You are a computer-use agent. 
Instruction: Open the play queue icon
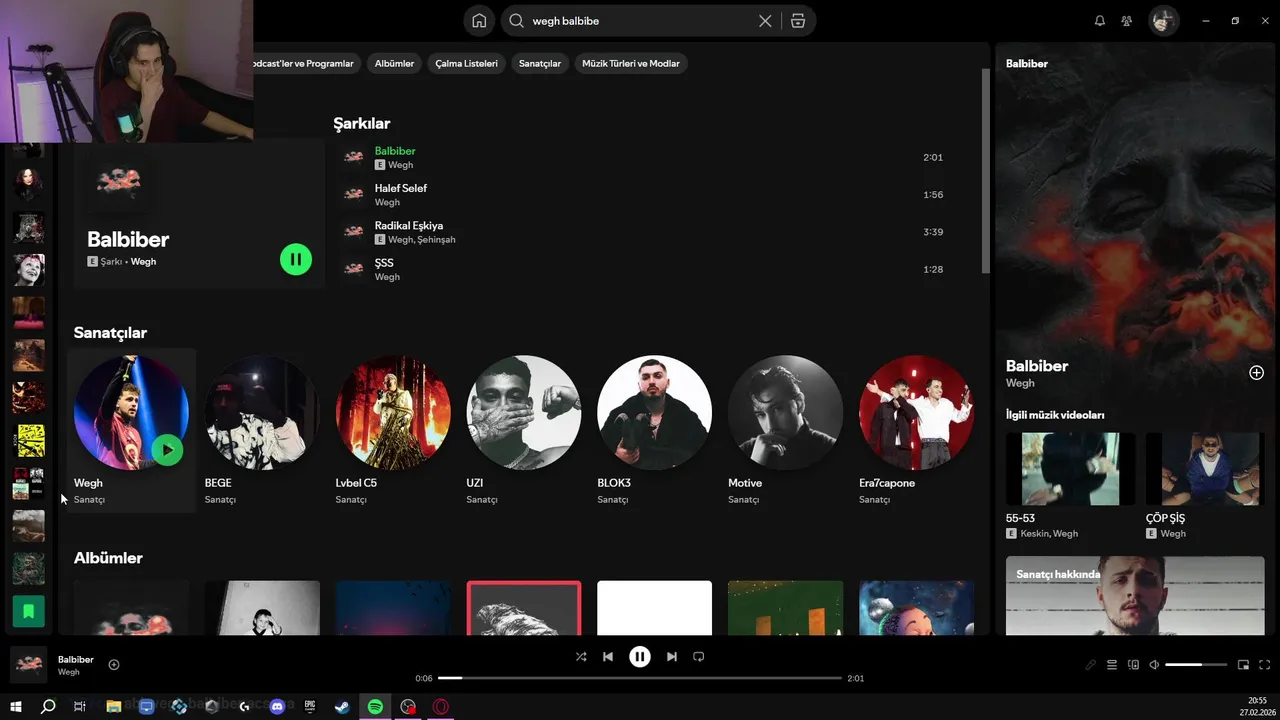(1112, 665)
